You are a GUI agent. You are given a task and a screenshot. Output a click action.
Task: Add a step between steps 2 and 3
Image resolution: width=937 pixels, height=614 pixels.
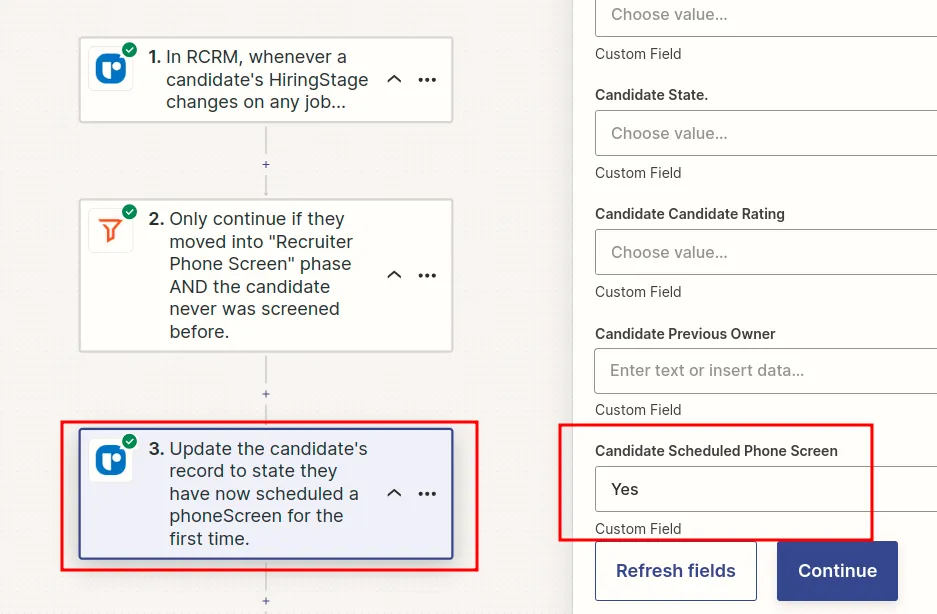click(x=266, y=394)
